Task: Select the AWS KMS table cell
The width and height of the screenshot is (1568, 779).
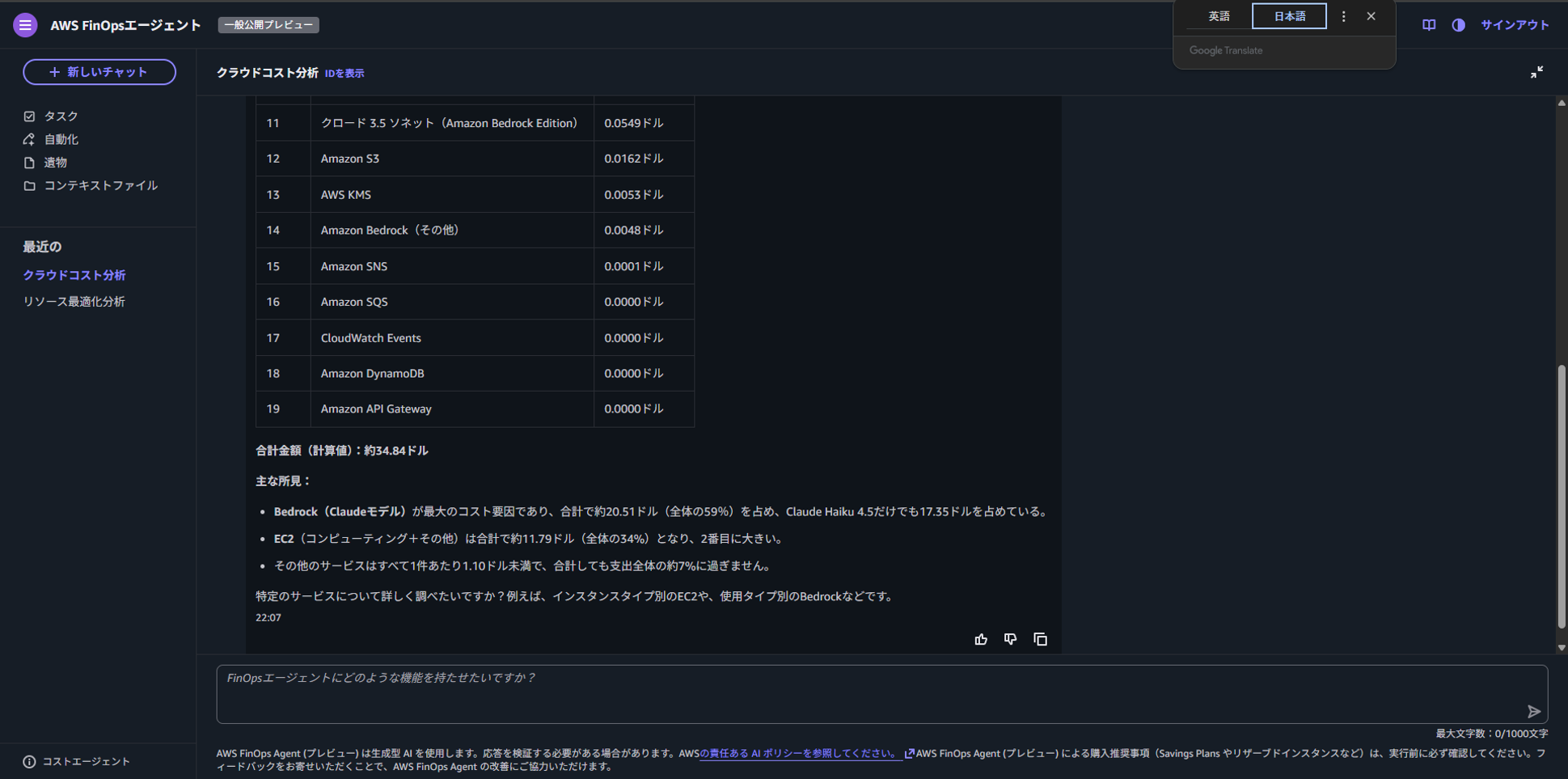Action: 452,194
